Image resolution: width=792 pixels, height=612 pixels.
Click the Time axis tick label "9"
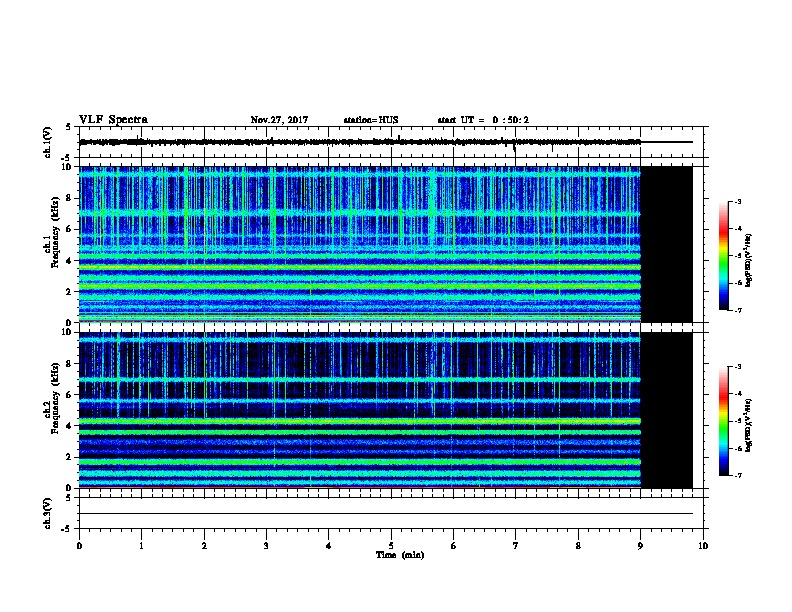640,546
